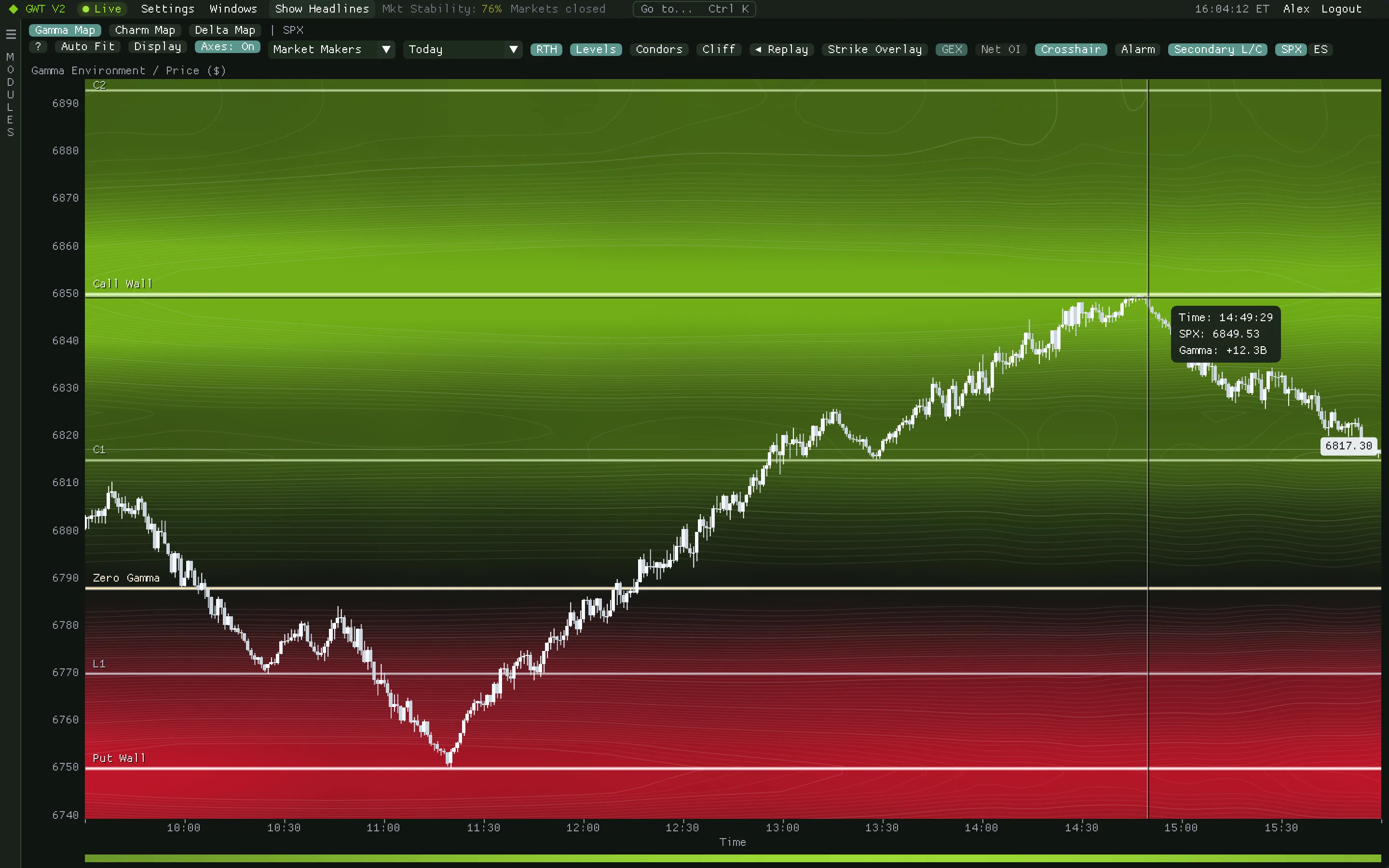Toggle the Crosshair option

1071,49
